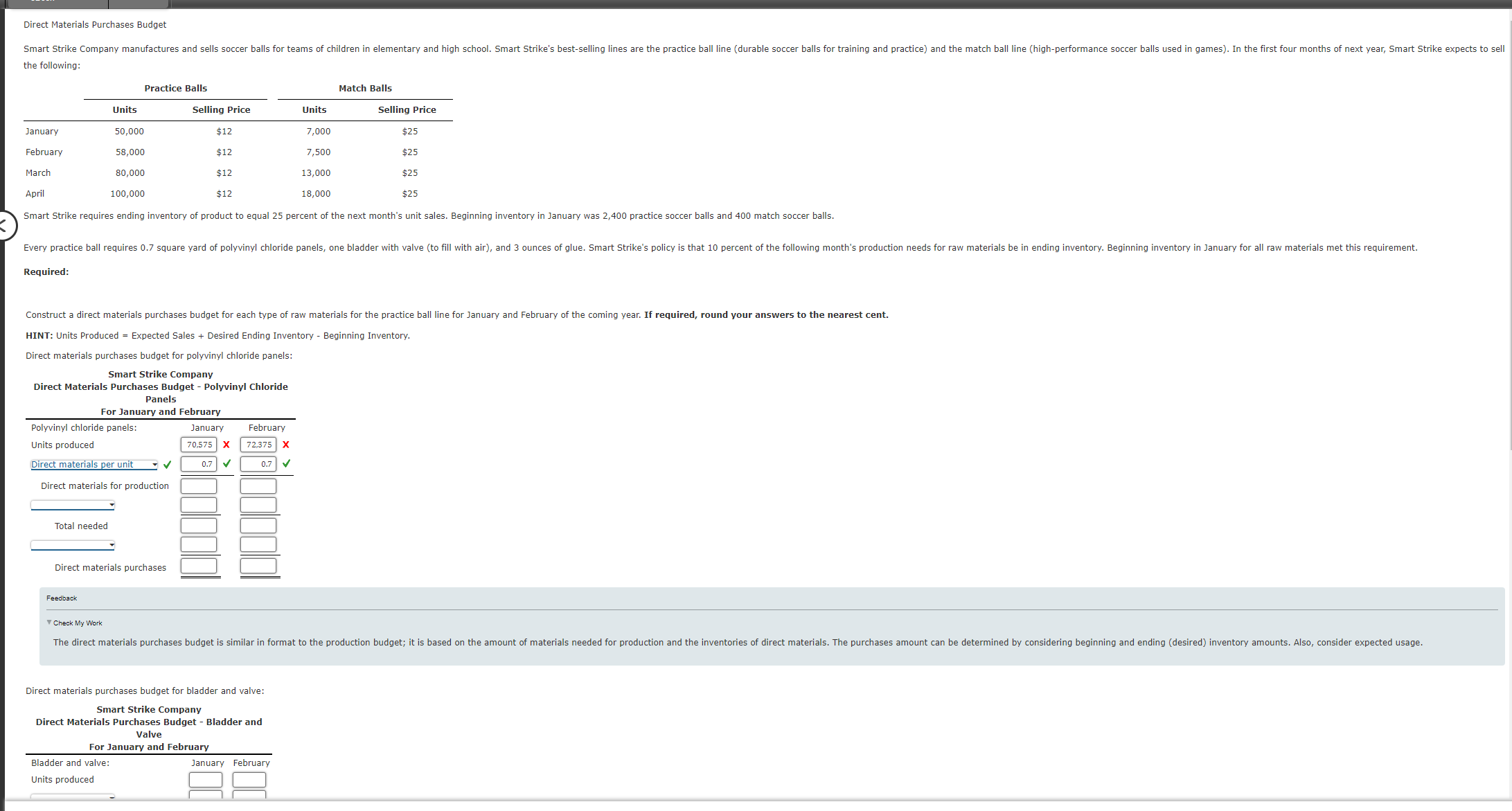Click February Direct materials purchases field
The height and width of the screenshot is (811, 1512).
click(258, 566)
